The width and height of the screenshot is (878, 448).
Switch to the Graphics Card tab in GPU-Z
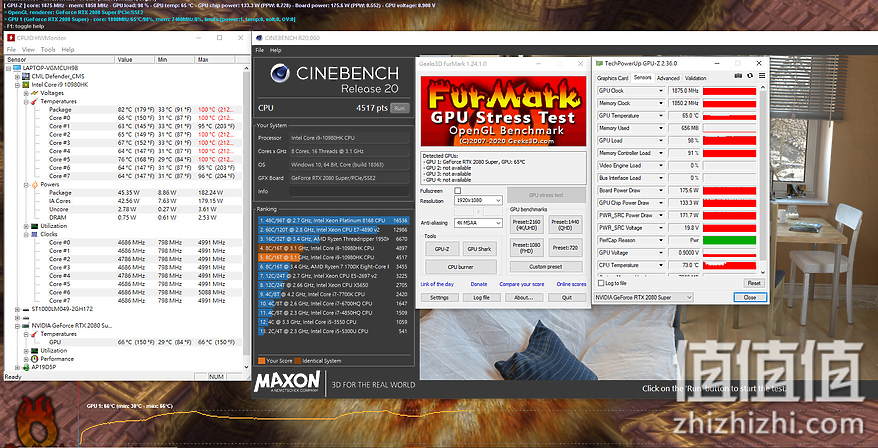[613, 78]
